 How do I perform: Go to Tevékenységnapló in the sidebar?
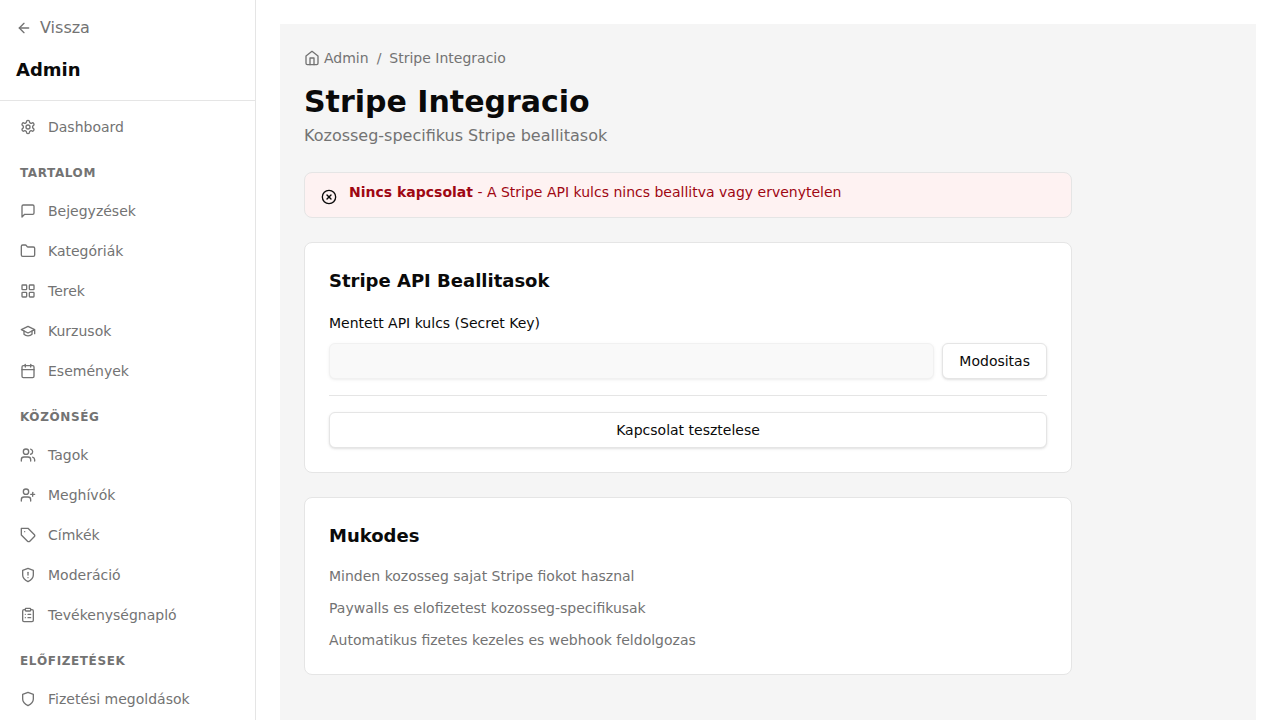[x=111, y=615]
